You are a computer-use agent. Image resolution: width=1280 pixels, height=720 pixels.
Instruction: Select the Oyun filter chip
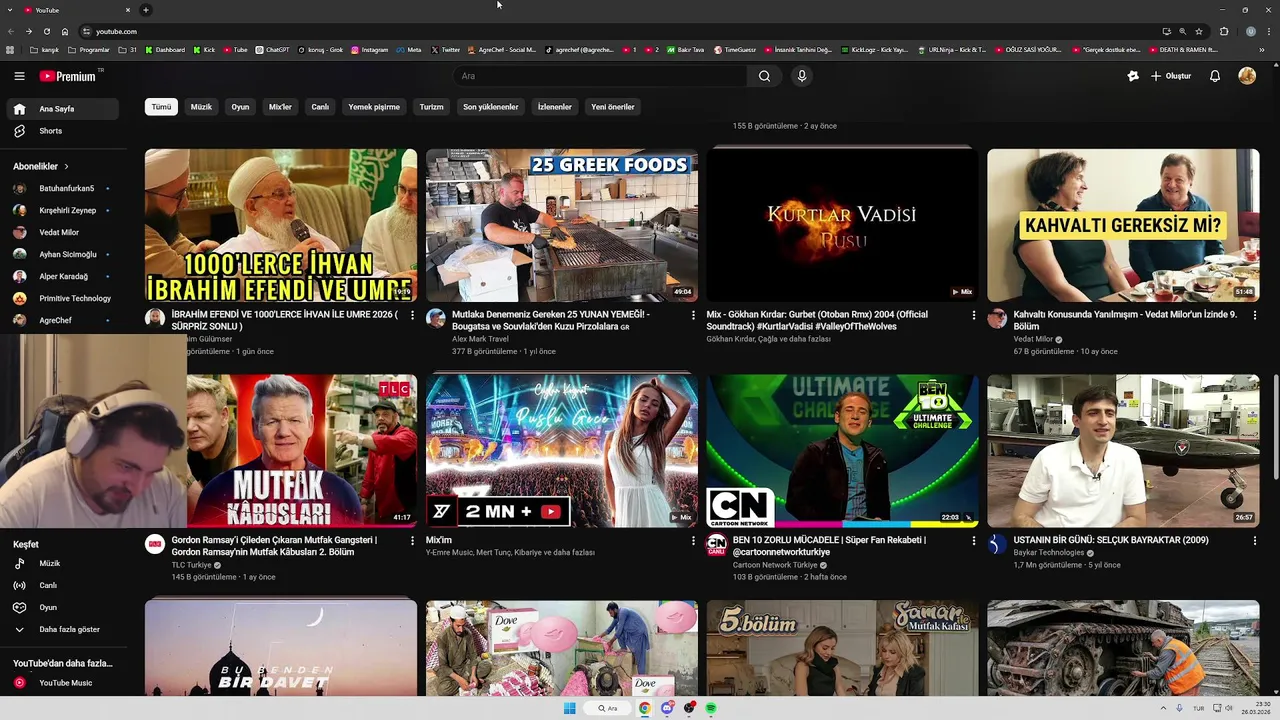tap(240, 107)
